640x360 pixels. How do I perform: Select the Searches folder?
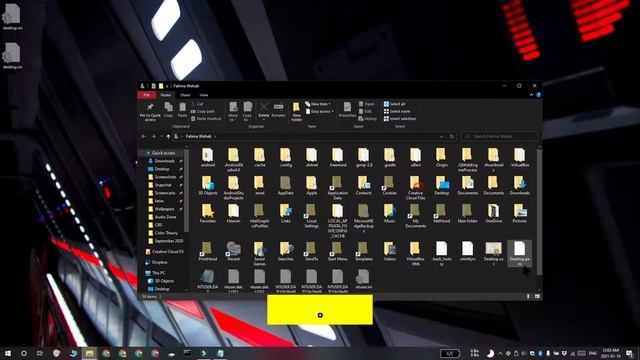pos(285,251)
